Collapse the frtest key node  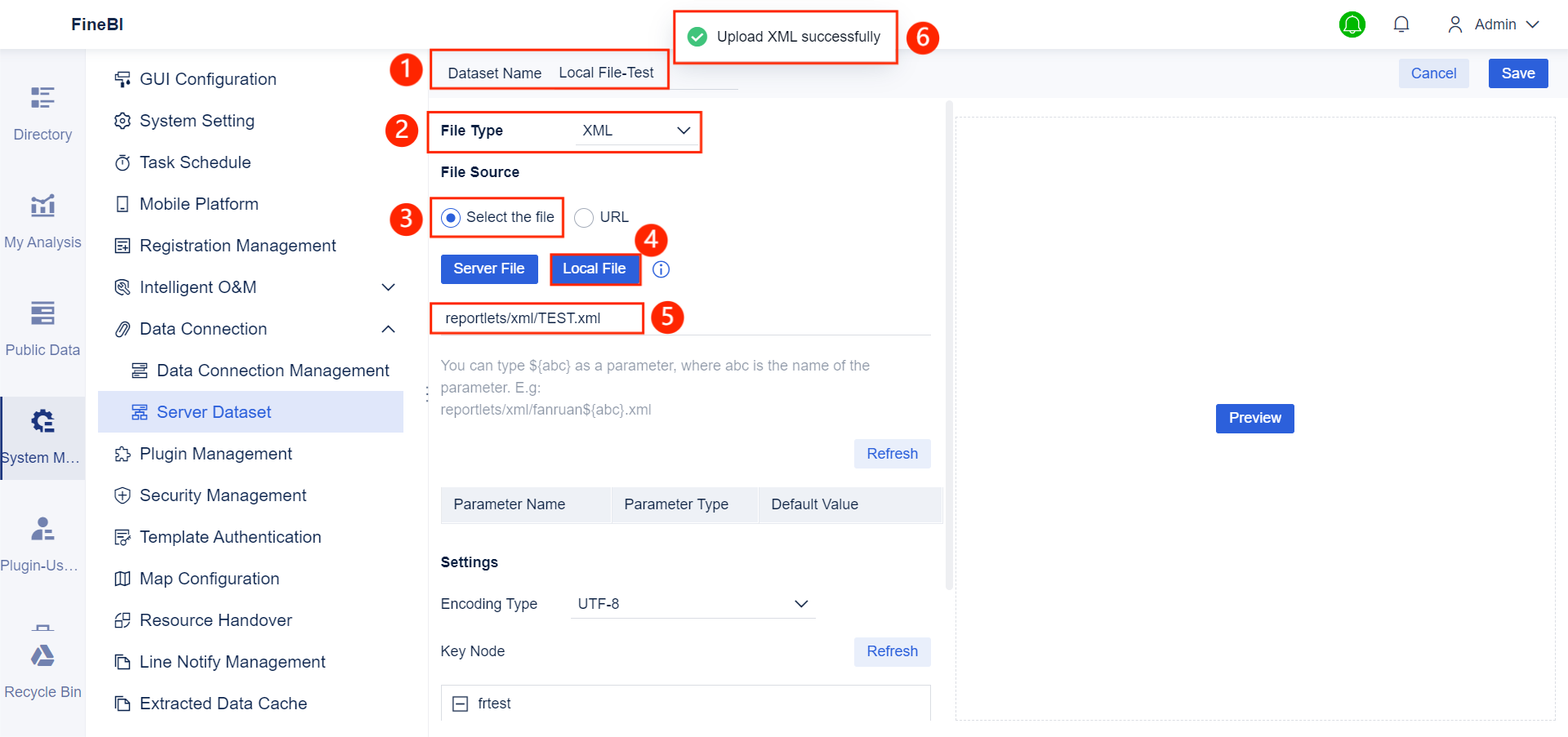pyautogui.click(x=461, y=704)
